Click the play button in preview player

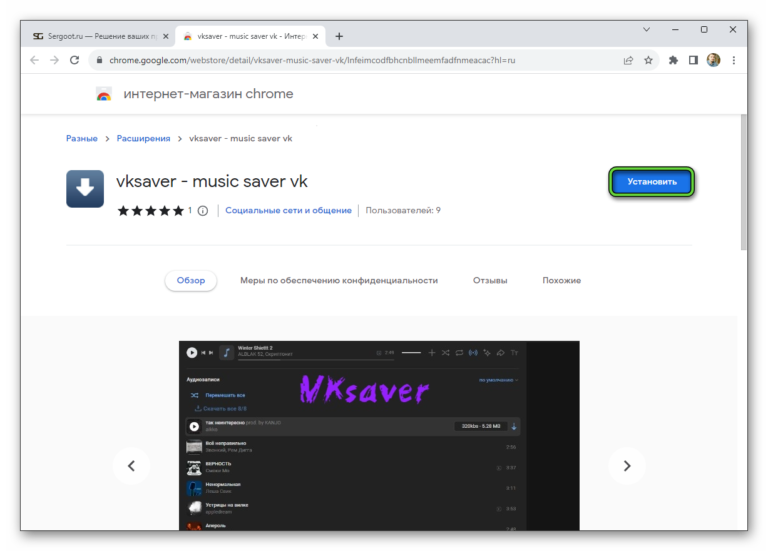(x=192, y=353)
